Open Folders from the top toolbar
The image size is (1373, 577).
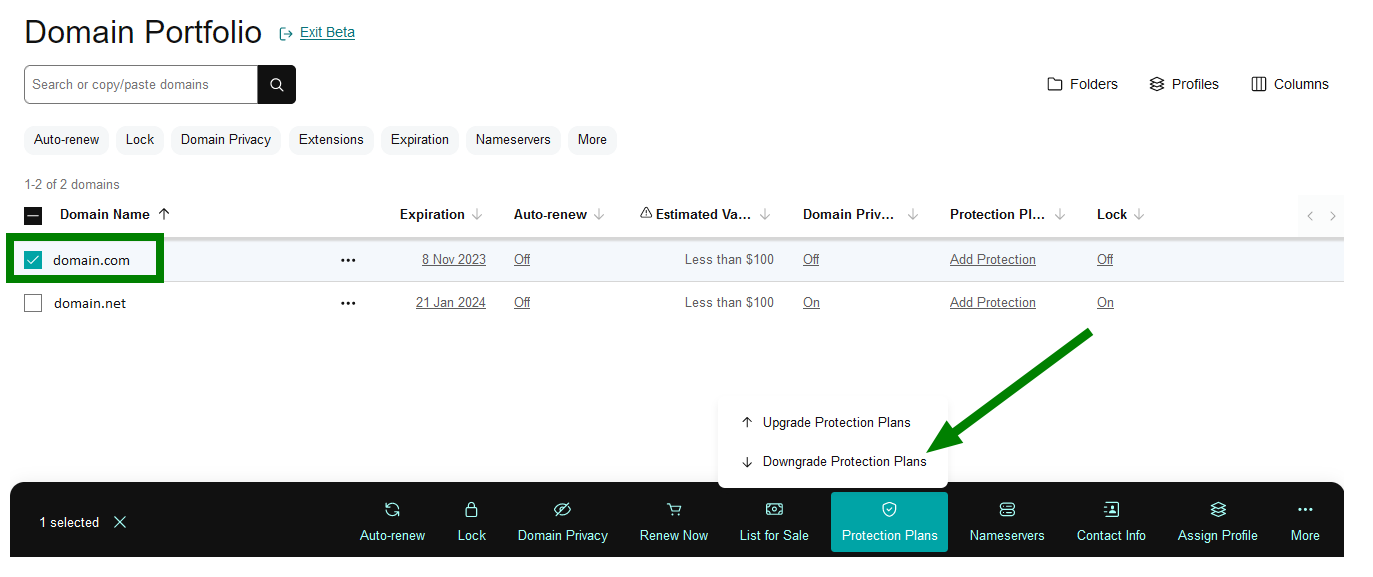click(x=1082, y=84)
